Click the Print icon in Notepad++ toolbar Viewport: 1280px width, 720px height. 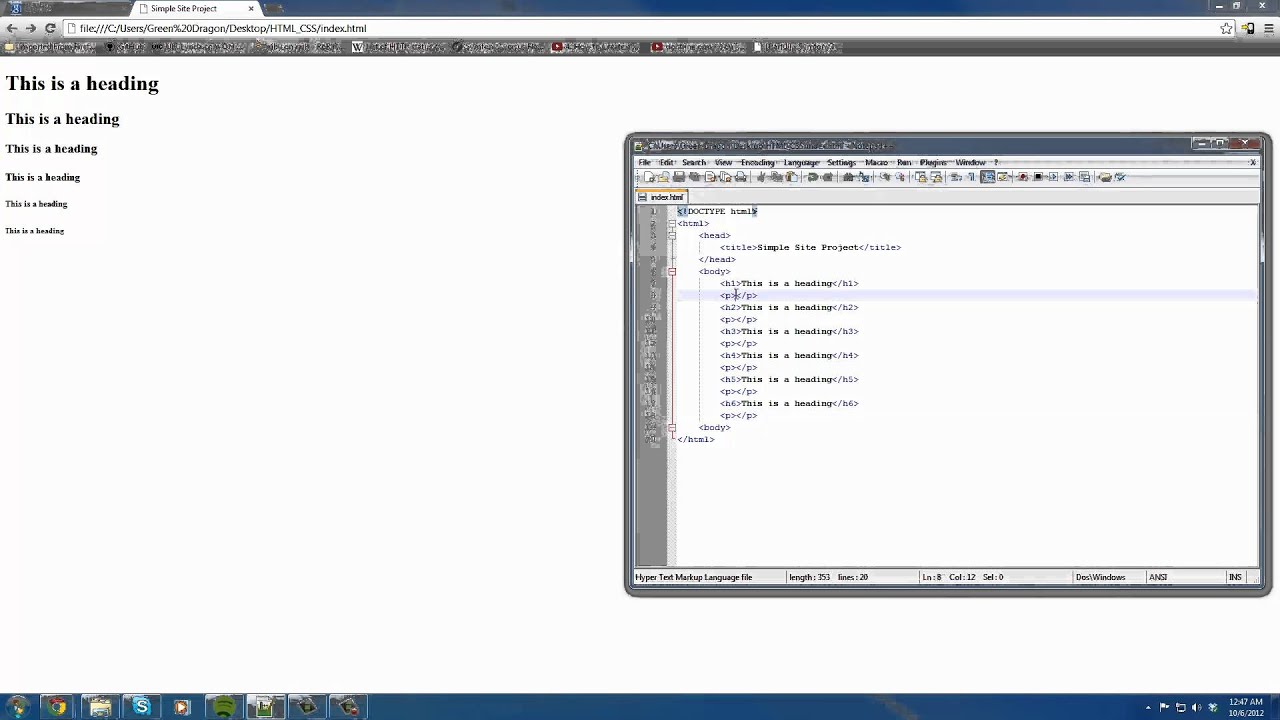pos(741,177)
